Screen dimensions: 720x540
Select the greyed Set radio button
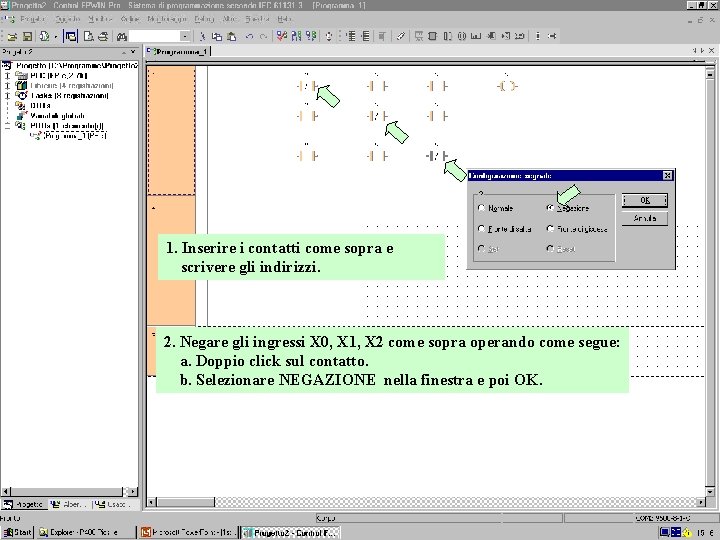click(481, 248)
